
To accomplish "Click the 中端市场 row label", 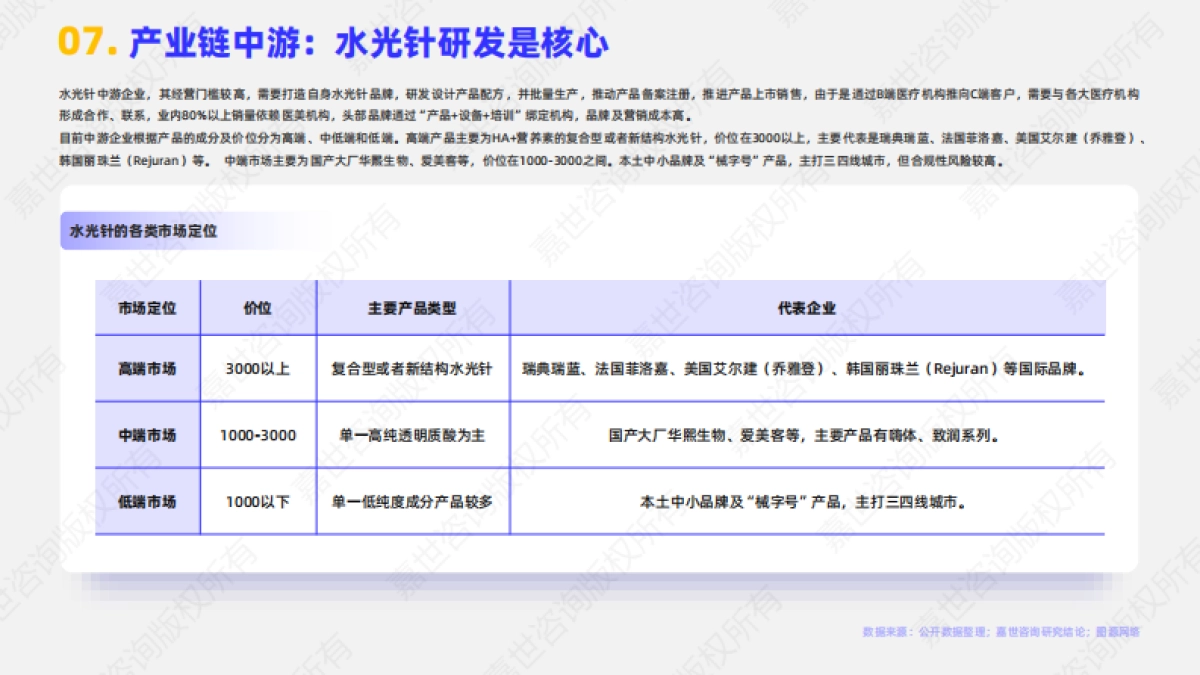I will (147, 436).
